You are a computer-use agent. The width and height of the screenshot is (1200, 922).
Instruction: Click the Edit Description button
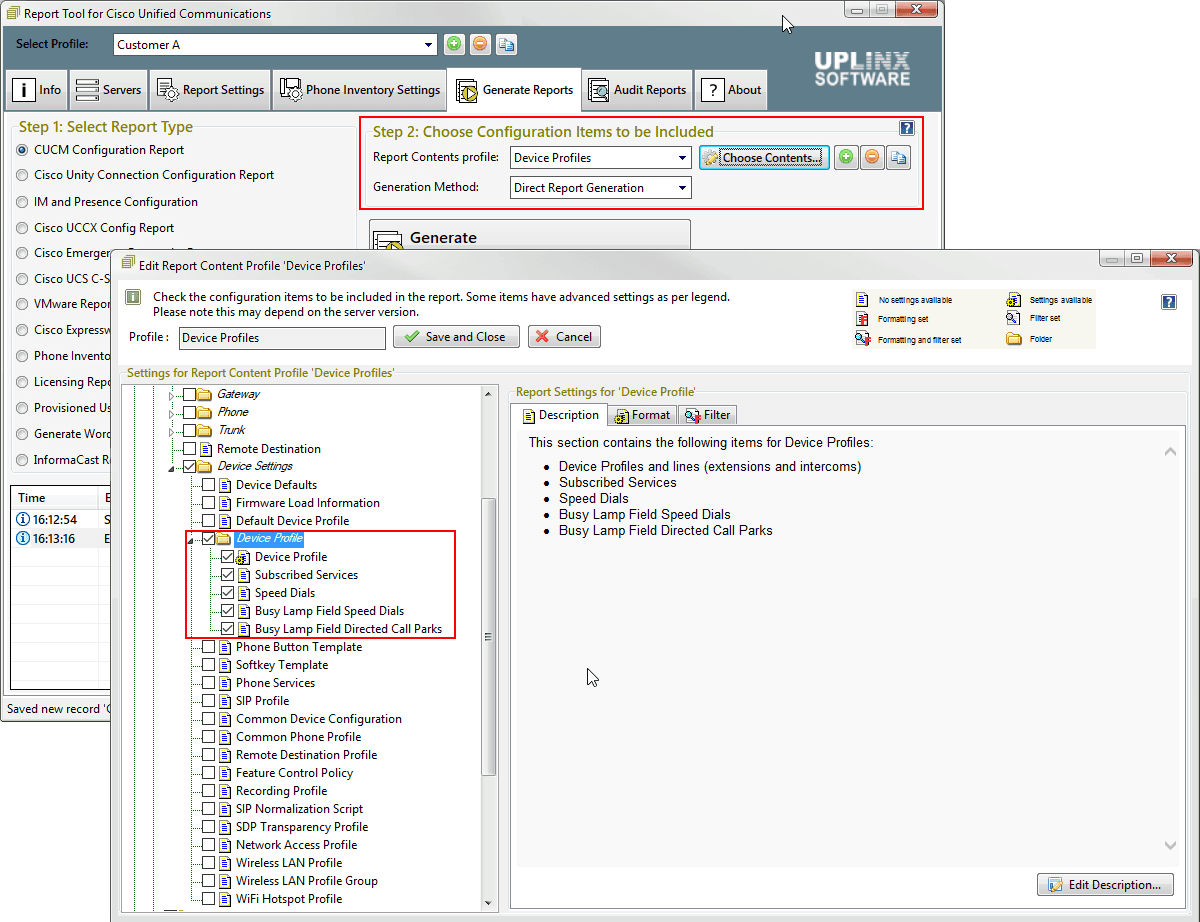pyautogui.click(x=1105, y=885)
